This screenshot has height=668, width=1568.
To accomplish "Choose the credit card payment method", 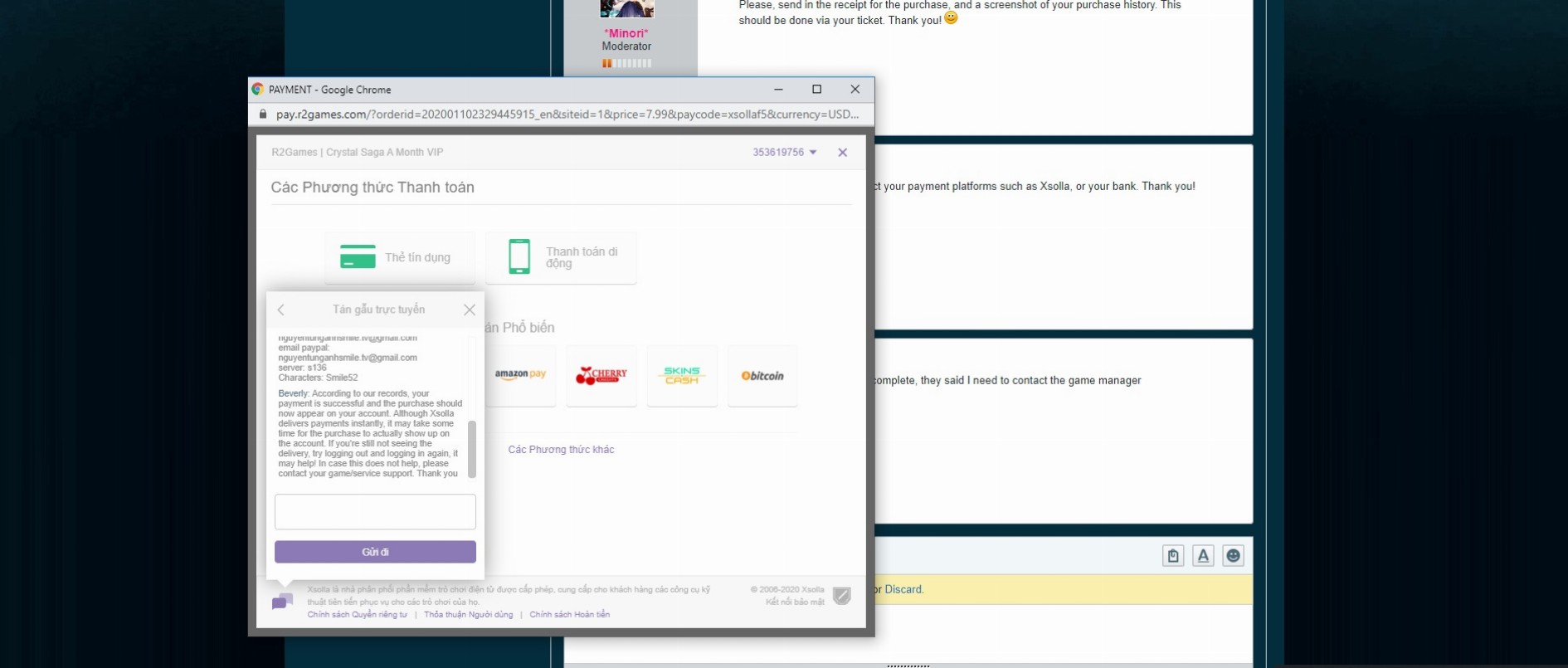I will pos(399,257).
